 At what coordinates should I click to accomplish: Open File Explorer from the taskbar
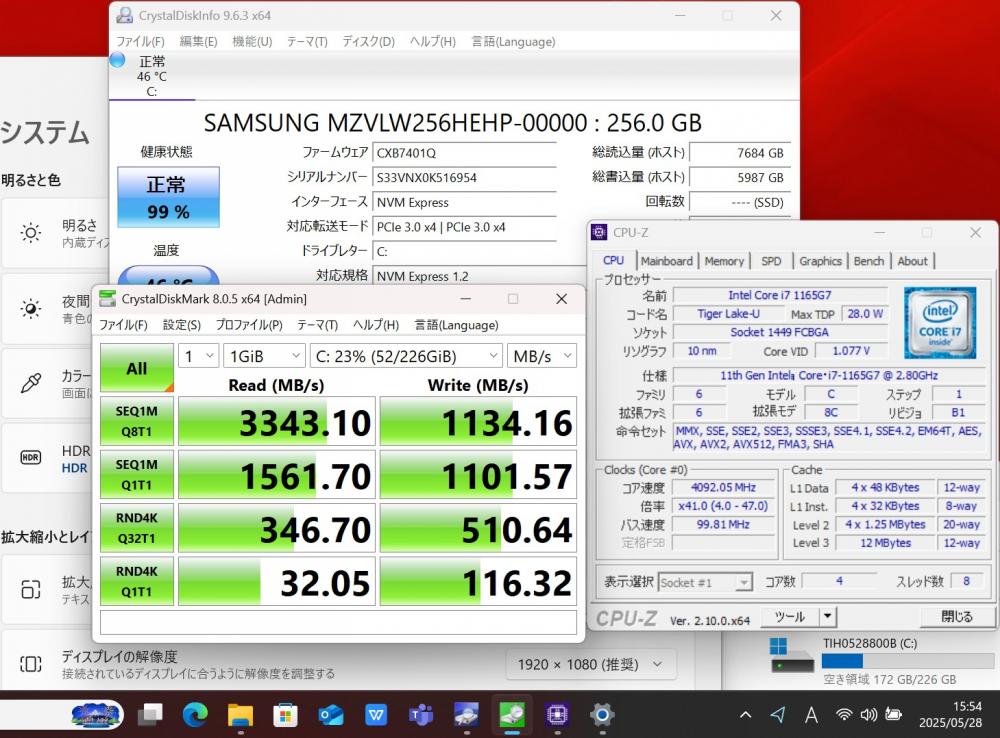coord(240,715)
